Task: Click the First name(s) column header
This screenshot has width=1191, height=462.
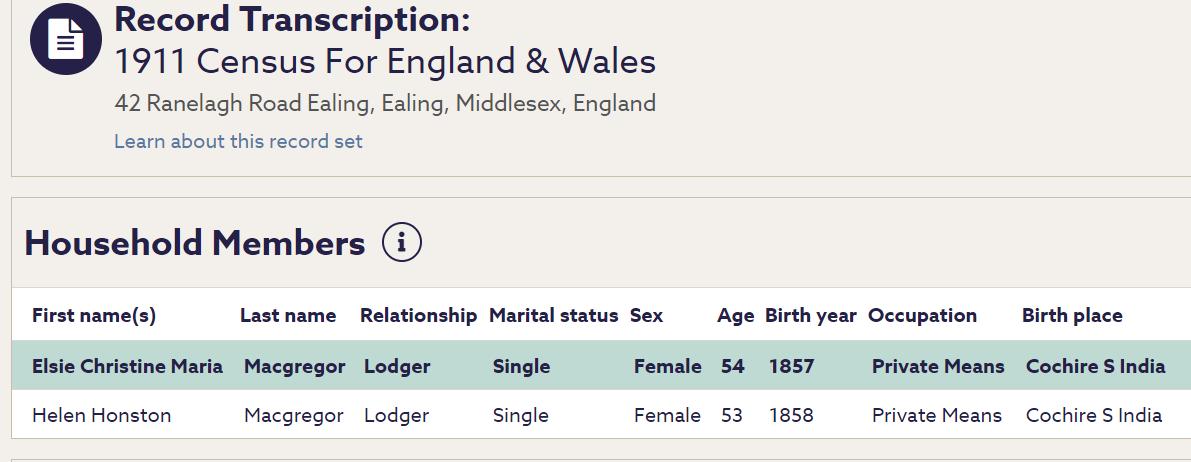Action: pyautogui.click(x=94, y=316)
